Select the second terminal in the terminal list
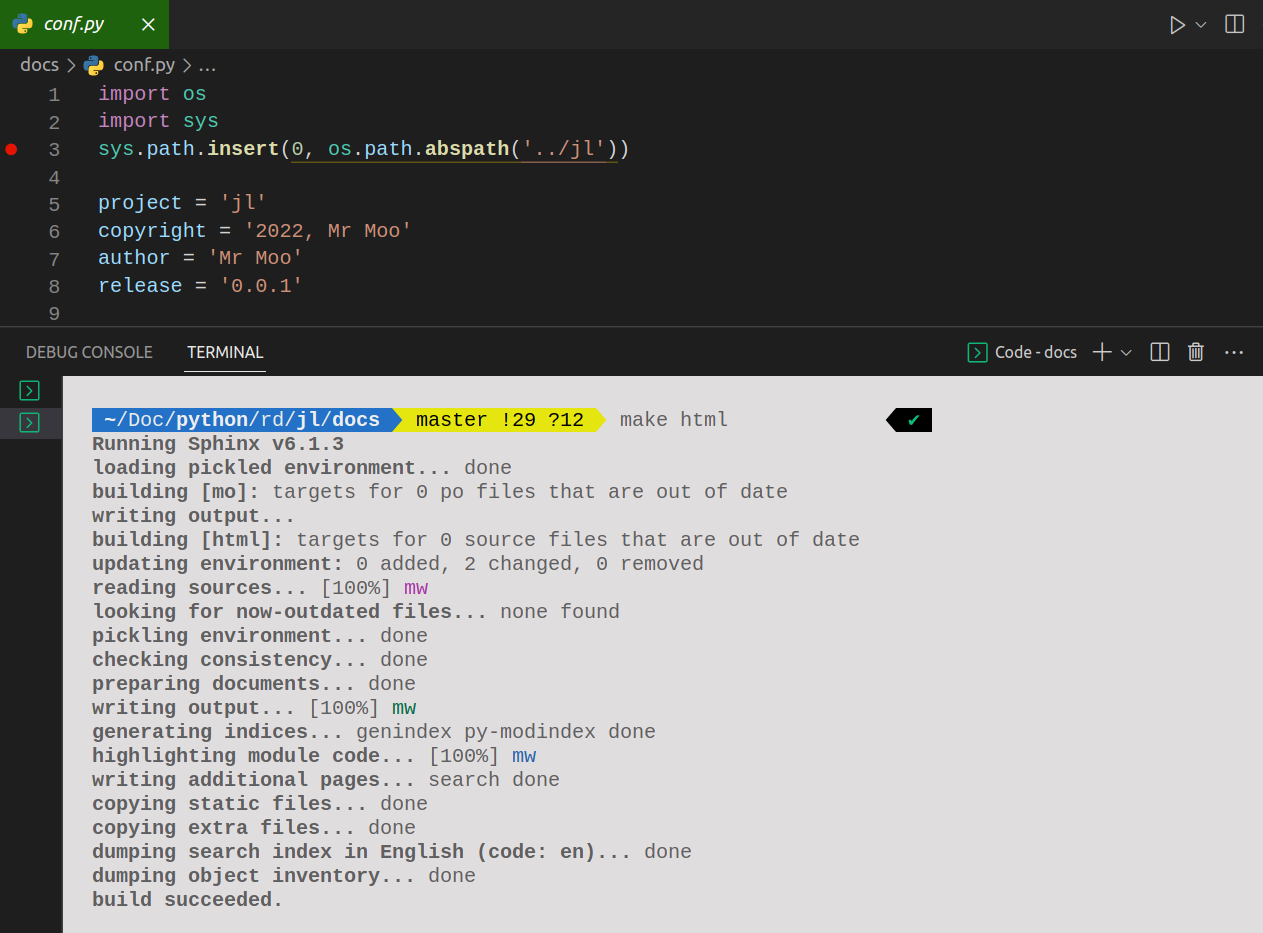Image resolution: width=1263 pixels, height=933 pixels. 29,423
